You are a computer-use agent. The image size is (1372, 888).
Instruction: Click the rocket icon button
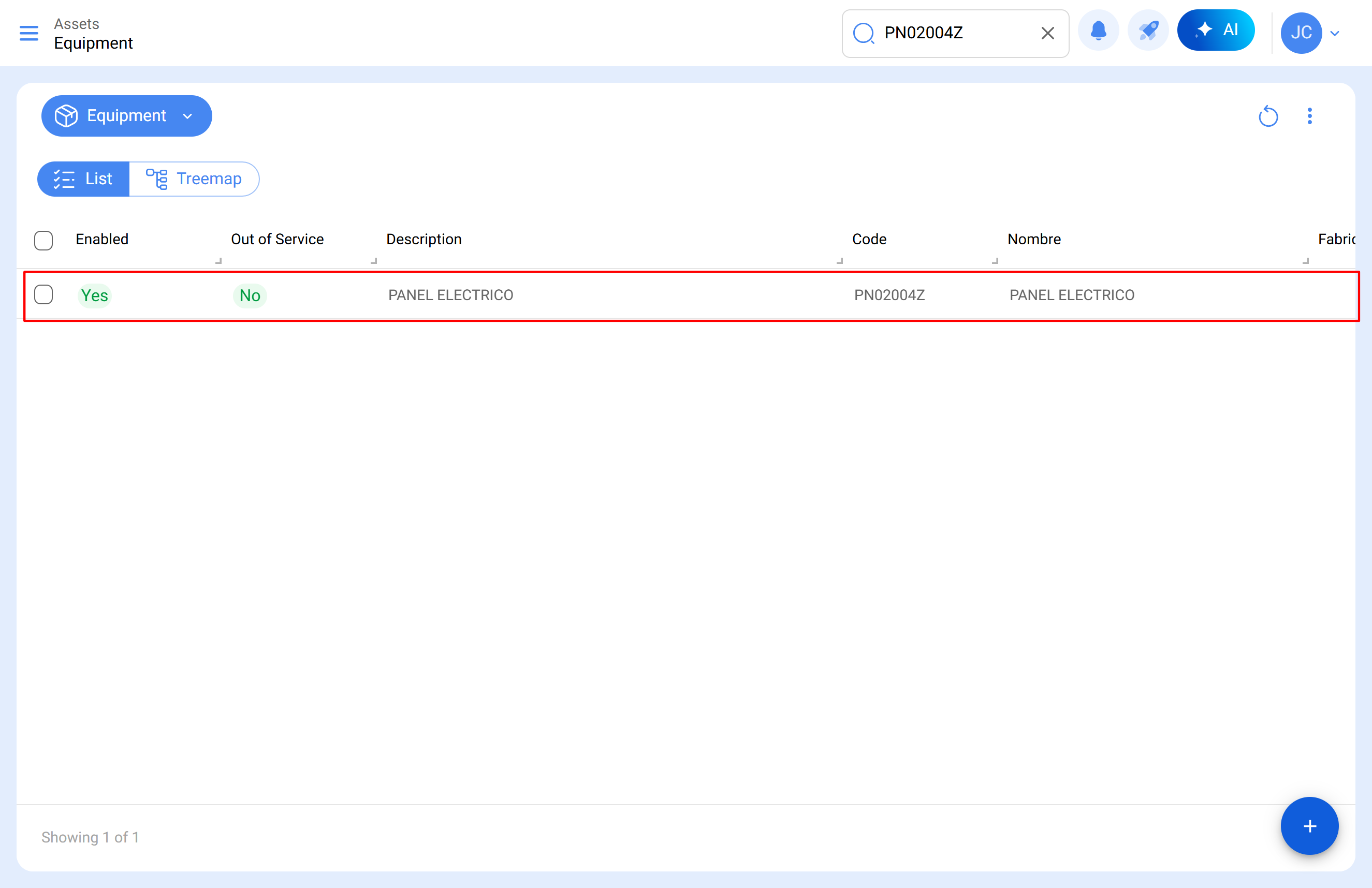(1148, 31)
